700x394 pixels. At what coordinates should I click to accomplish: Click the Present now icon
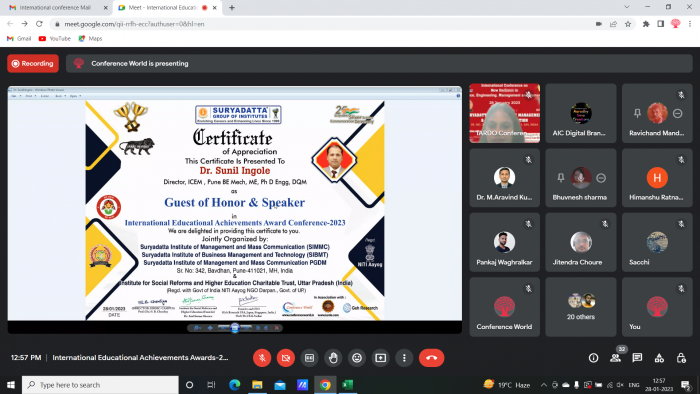[x=380, y=358]
